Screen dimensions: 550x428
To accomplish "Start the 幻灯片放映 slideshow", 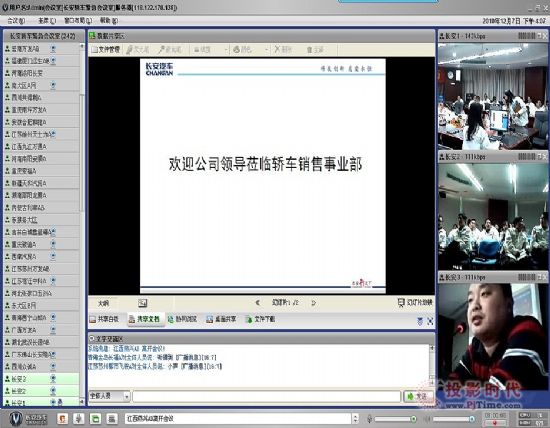I will pyautogui.click(x=415, y=302).
